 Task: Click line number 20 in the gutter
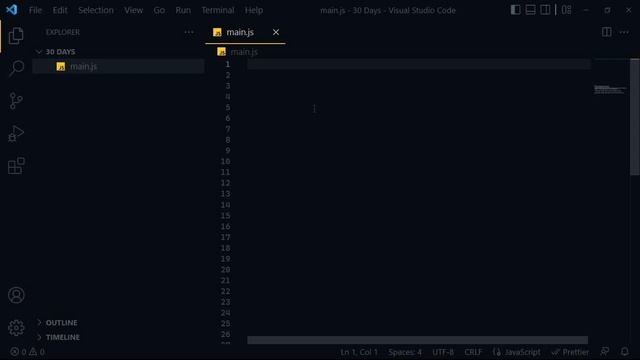click(x=225, y=269)
